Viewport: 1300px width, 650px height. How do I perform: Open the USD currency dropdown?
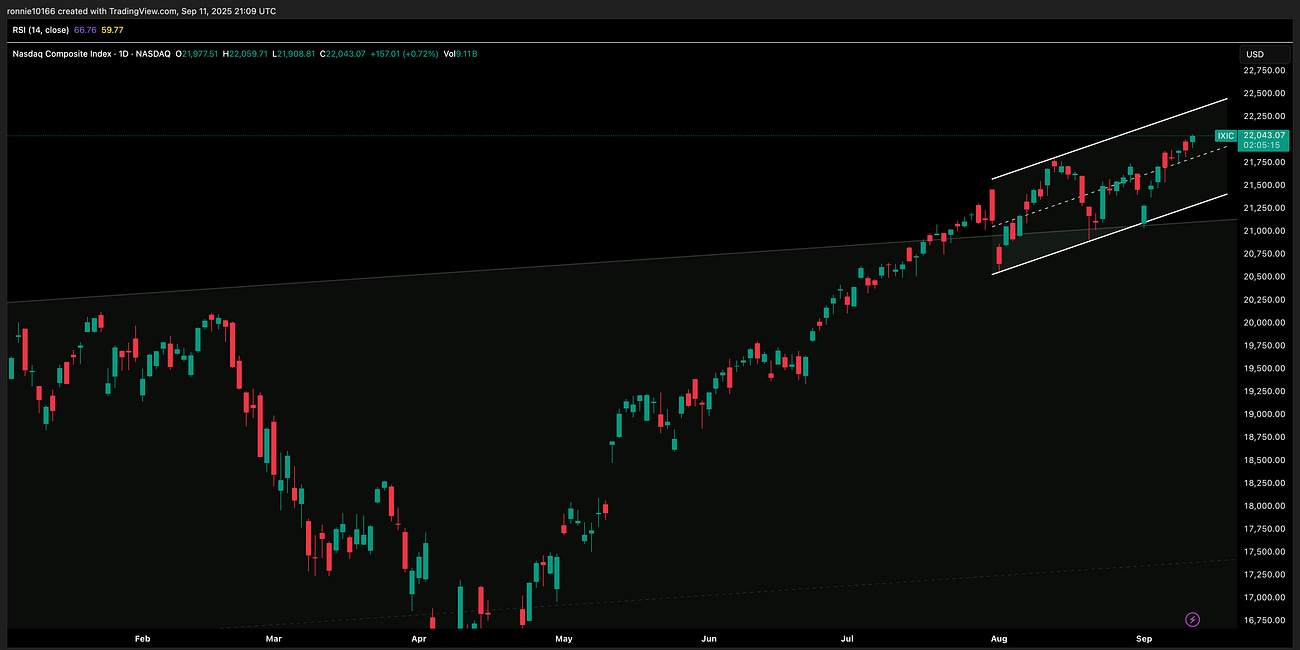point(1257,53)
